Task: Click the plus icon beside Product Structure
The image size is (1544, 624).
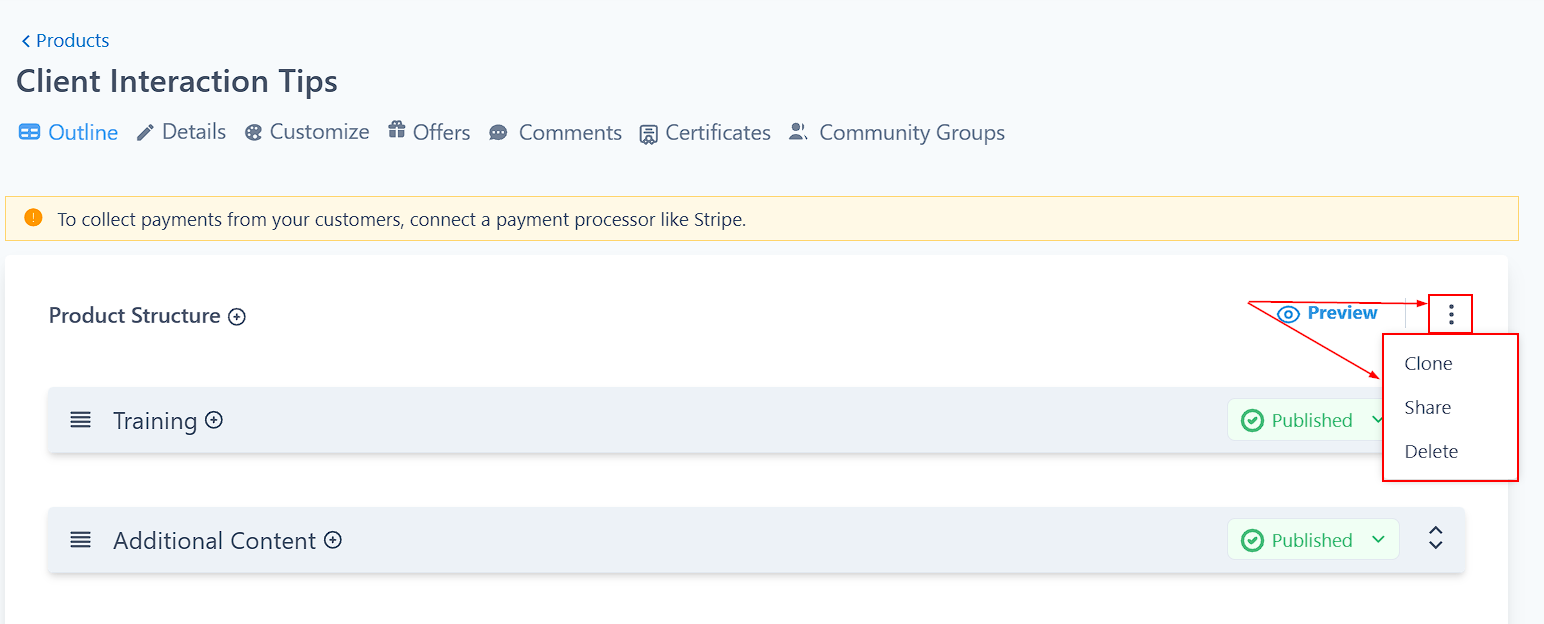Action: coord(237,317)
